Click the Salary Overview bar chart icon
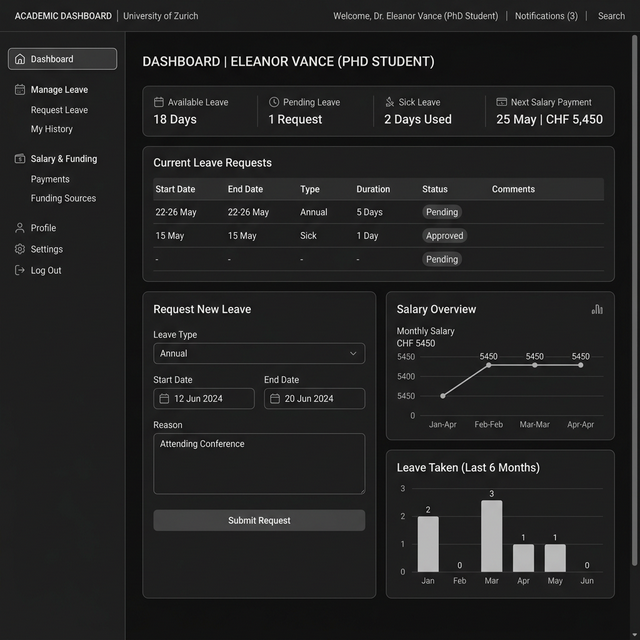Screen dimensions: 640x640 pyautogui.click(x=597, y=309)
